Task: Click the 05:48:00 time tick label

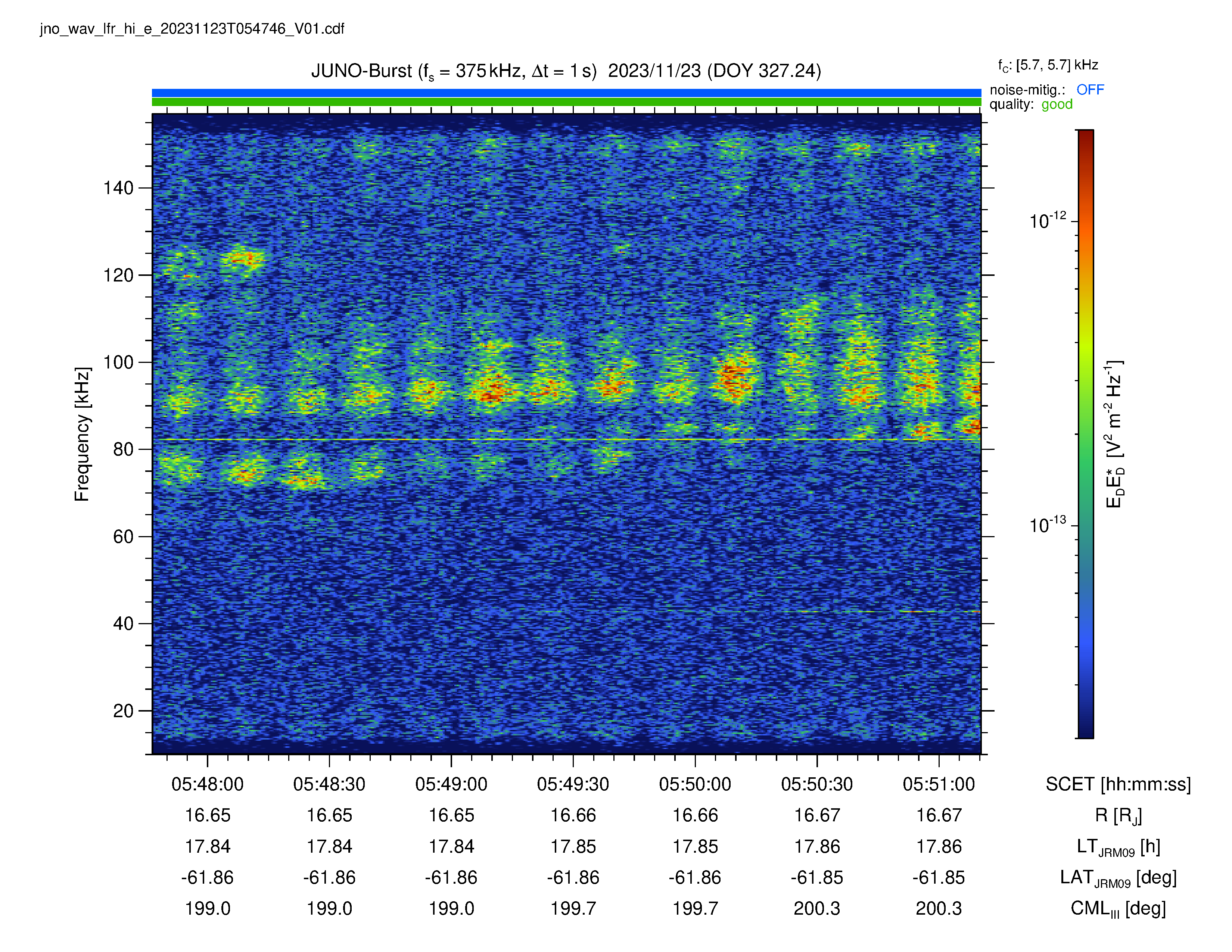Action: pyautogui.click(x=208, y=784)
